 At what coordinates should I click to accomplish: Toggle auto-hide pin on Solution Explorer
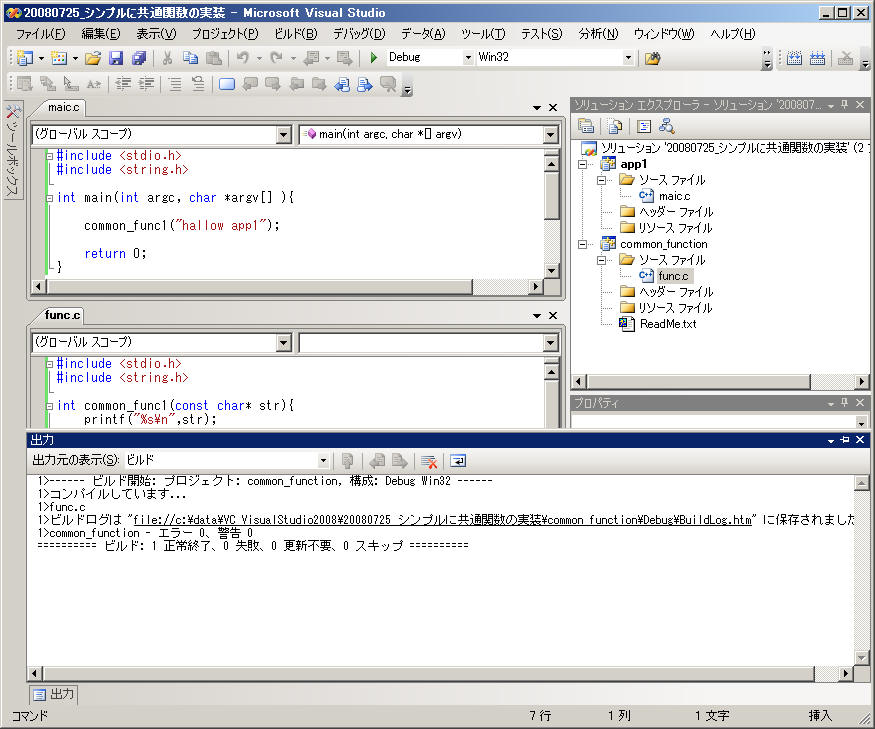[845, 105]
